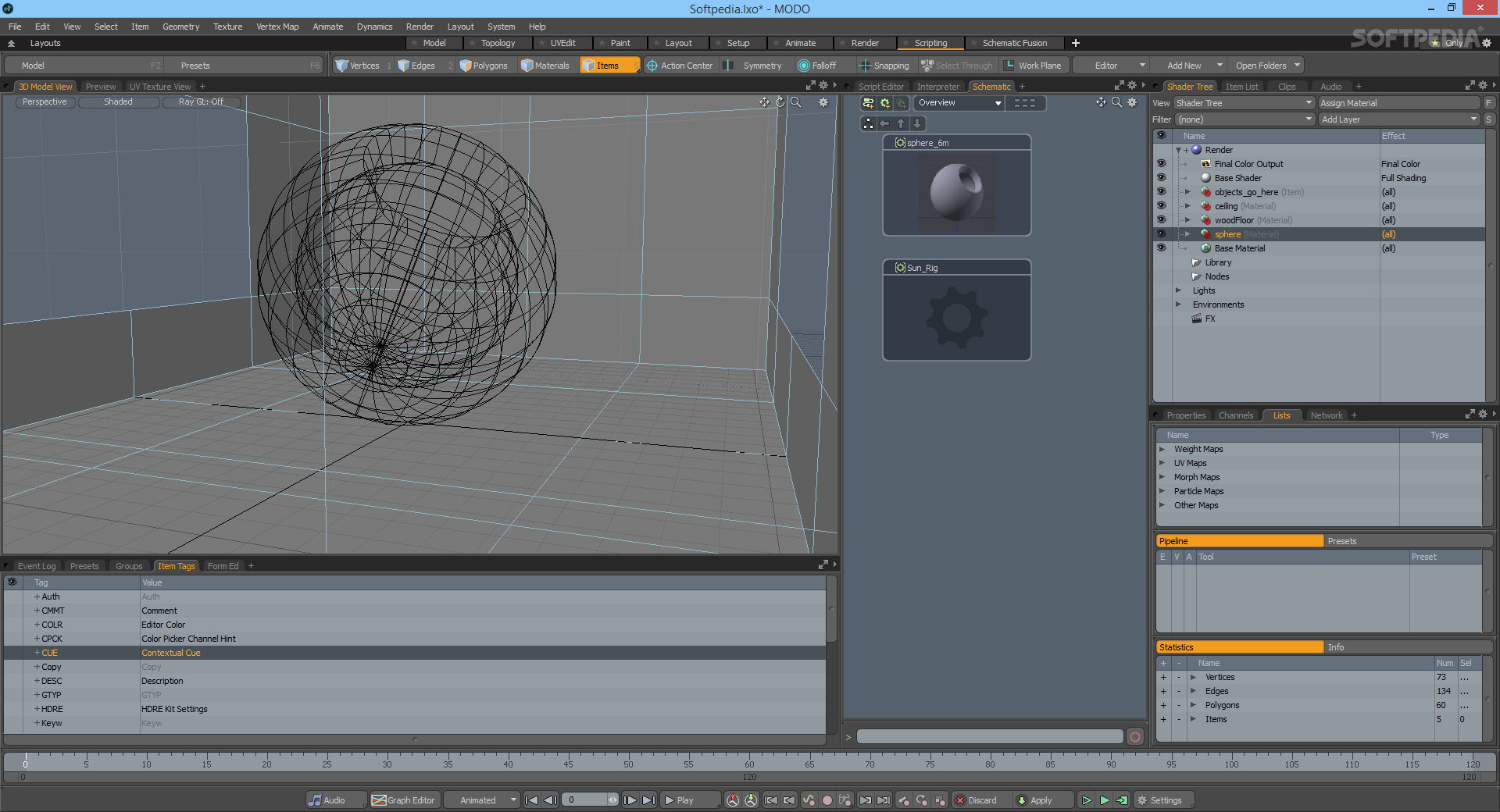Switch to the Event Log tab

coord(37,566)
